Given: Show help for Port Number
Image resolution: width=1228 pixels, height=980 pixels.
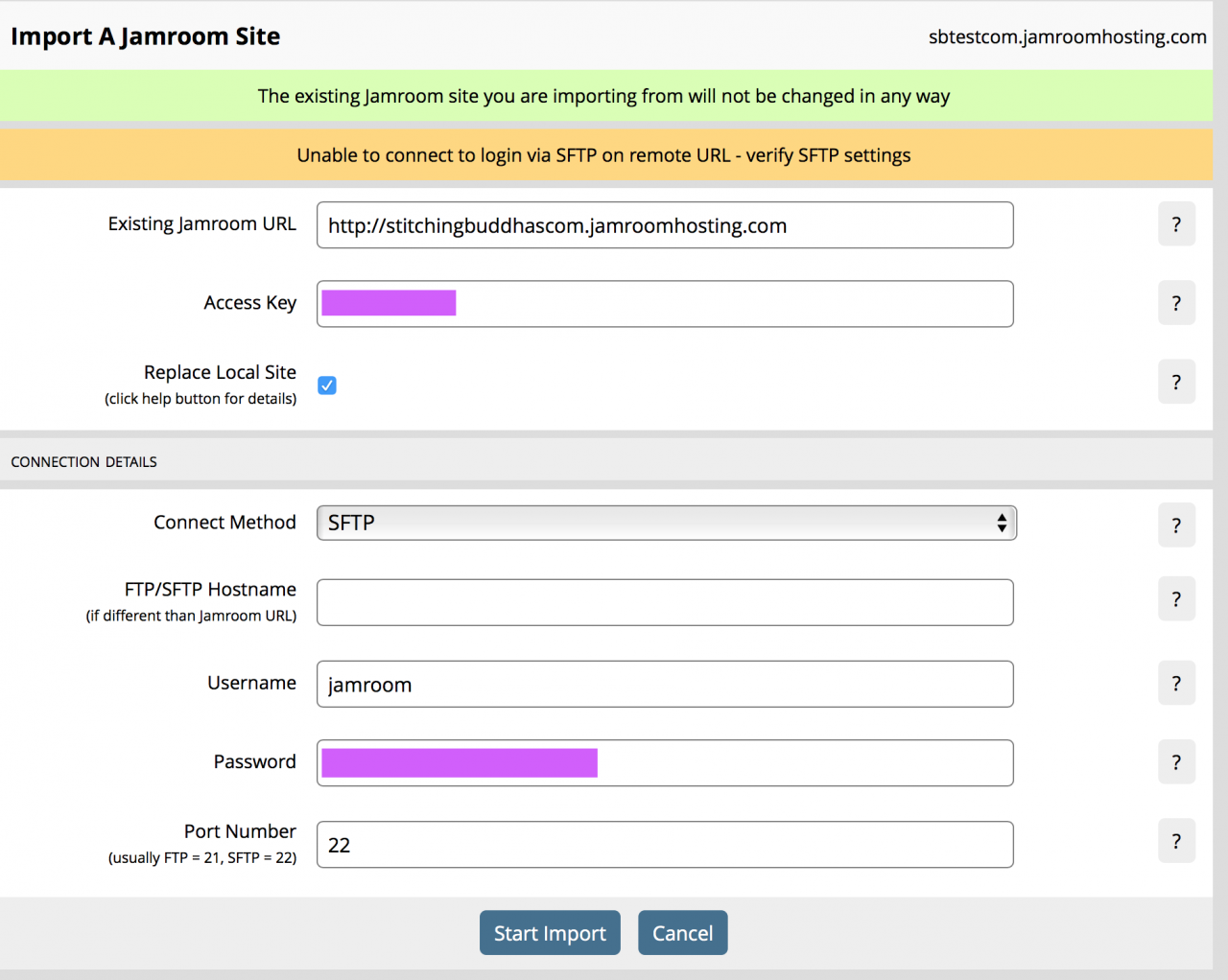Looking at the screenshot, I should pyautogui.click(x=1176, y=841).
